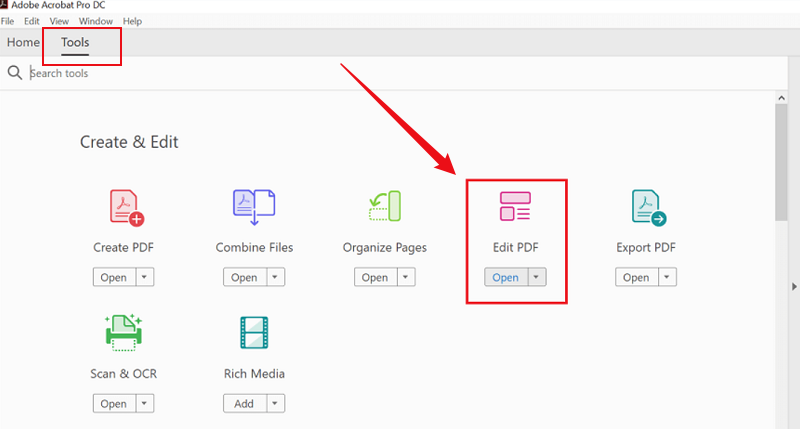Expand the Scan & OCR dropdown arrow

click(144, 403)
